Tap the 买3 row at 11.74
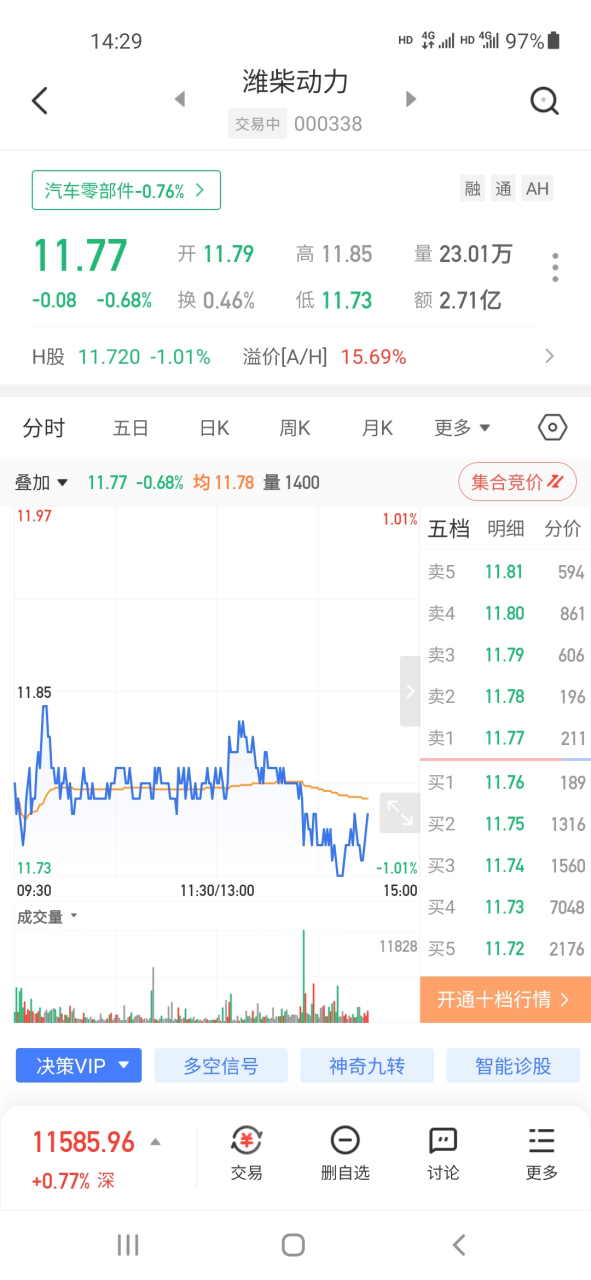Viewport: 591px width, 1280px height. [505, 866]
